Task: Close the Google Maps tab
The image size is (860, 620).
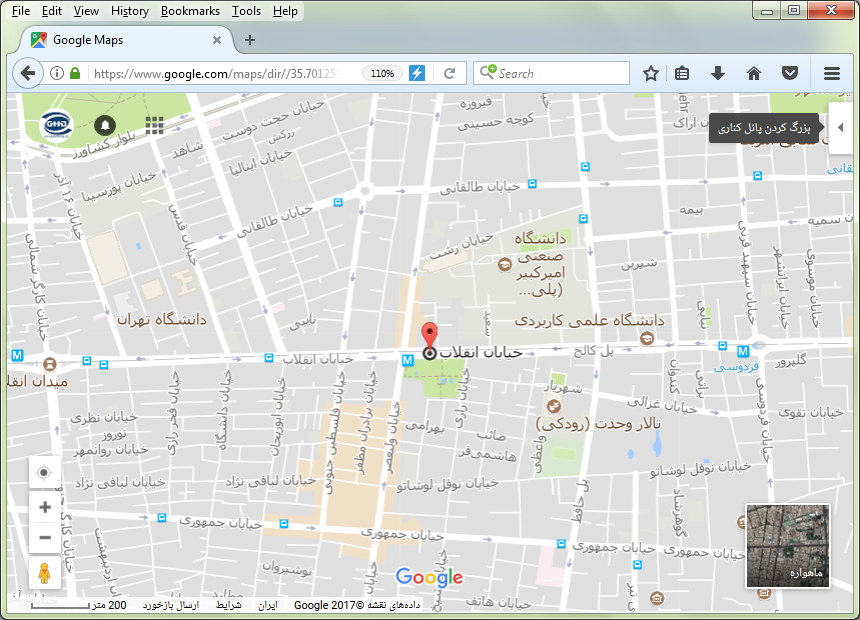Action: (x=217, y=40)
